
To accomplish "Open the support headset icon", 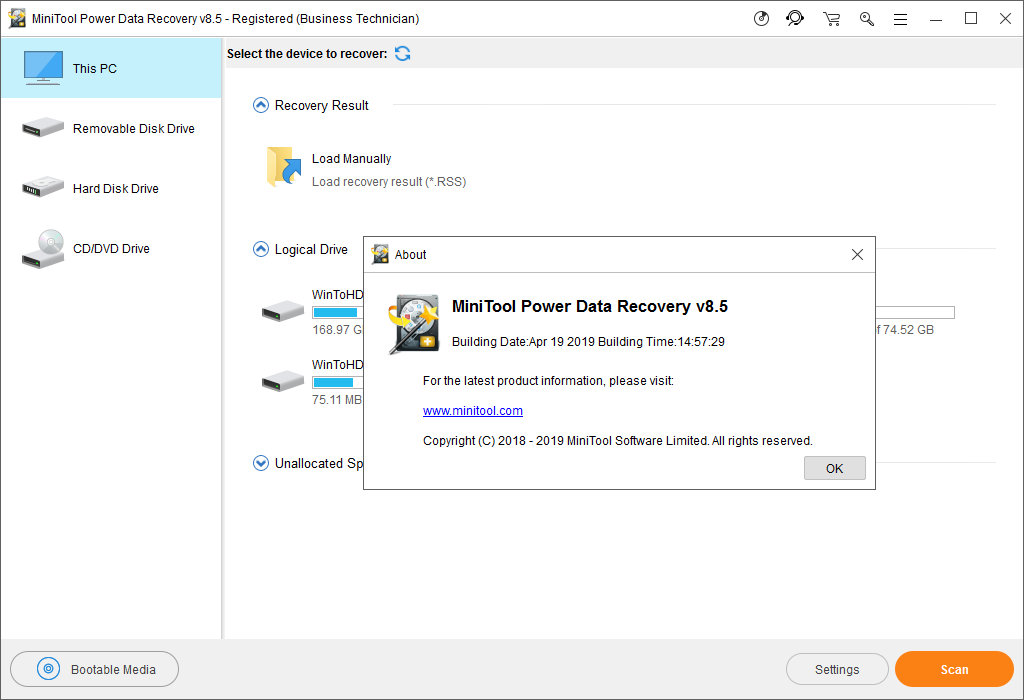I will coord(795,18).
